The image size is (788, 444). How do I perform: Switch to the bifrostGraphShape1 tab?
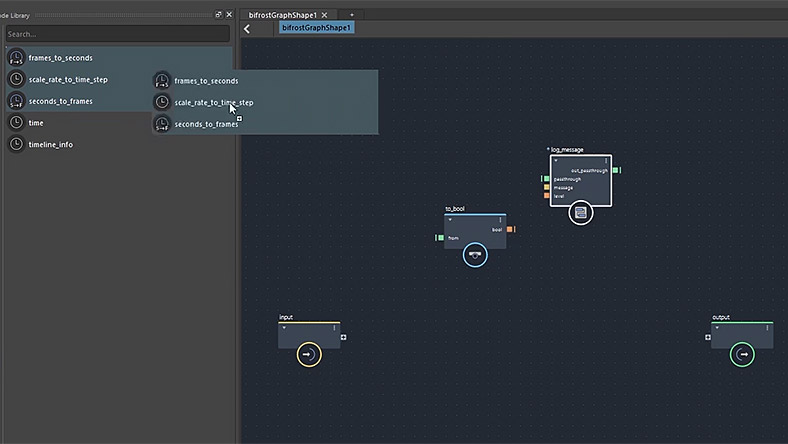[x=282, y=15]
